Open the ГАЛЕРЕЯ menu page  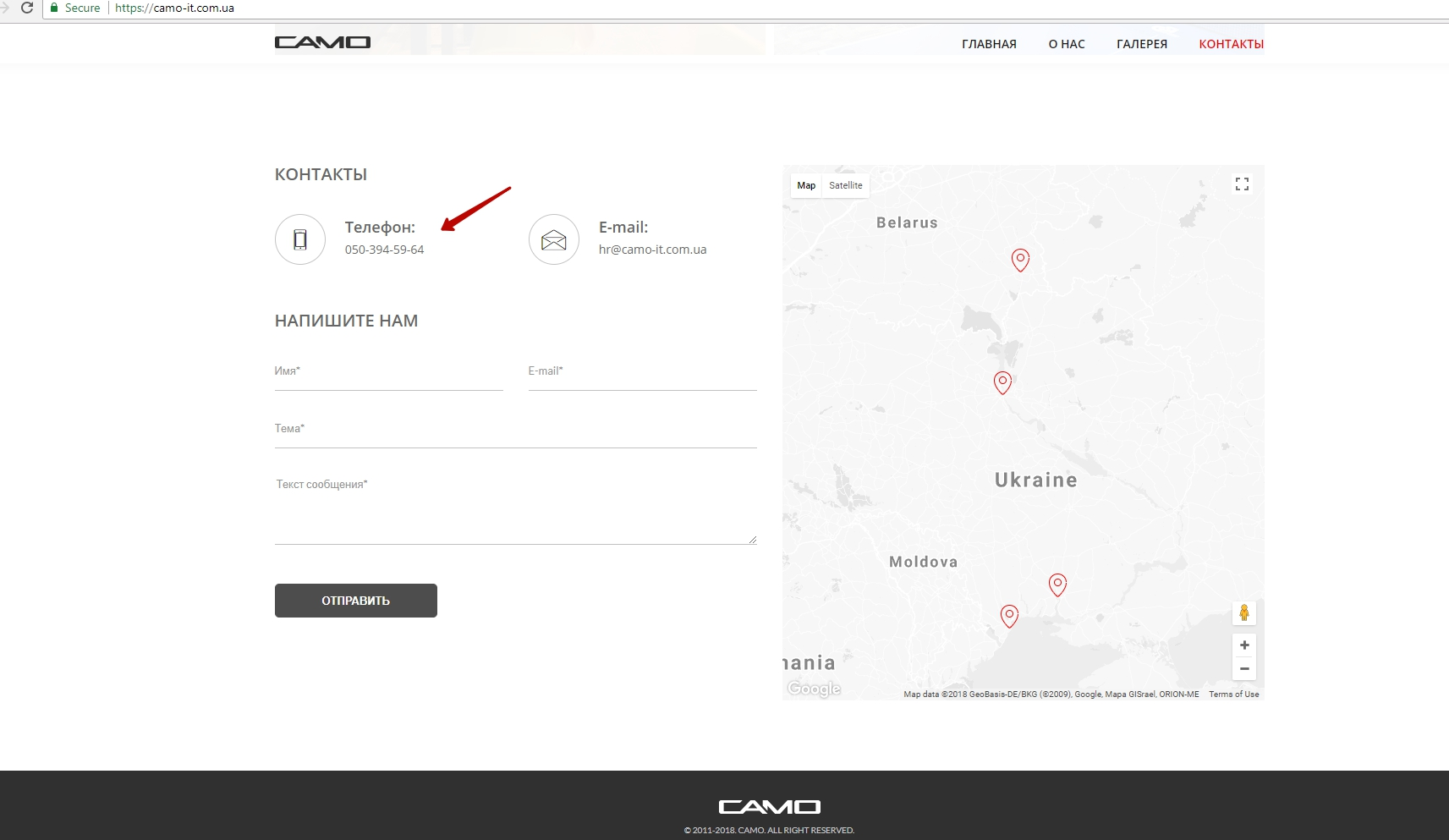(1141, 44)
